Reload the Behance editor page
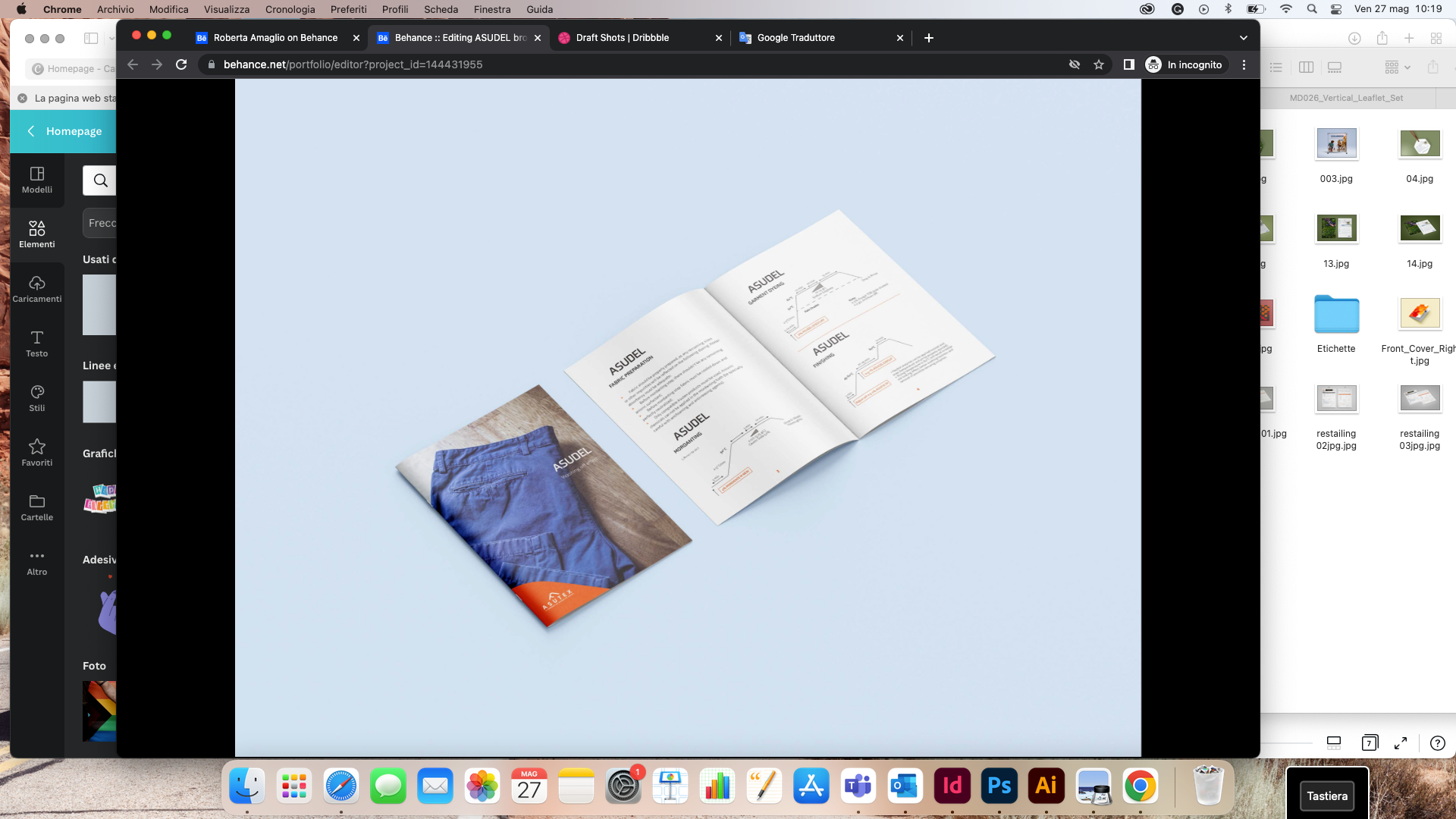The height and width of the screenshot is (819, 1456). [181, 64]
